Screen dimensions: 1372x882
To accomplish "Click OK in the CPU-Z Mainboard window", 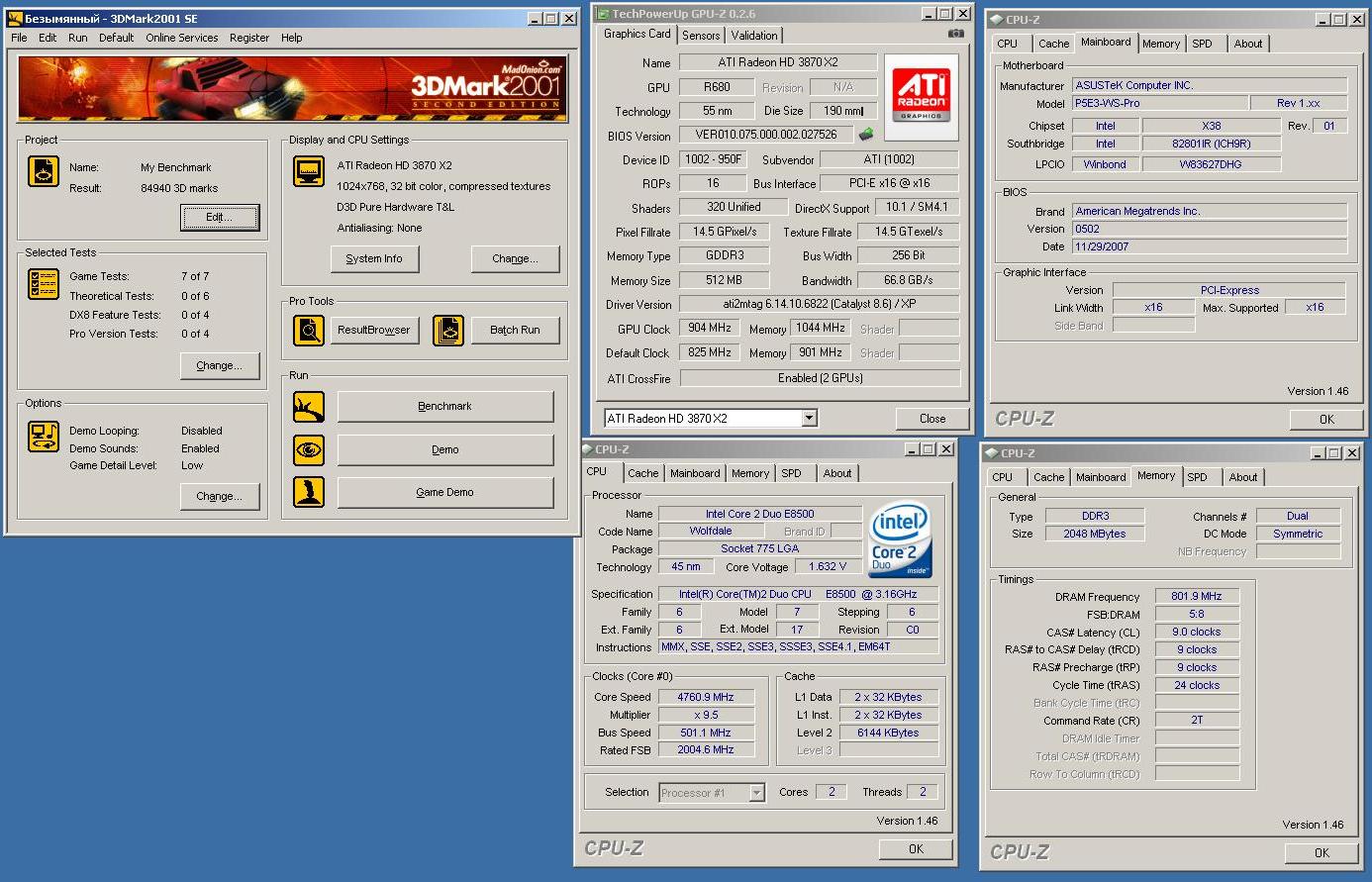I will click(x=1326, y=420).
